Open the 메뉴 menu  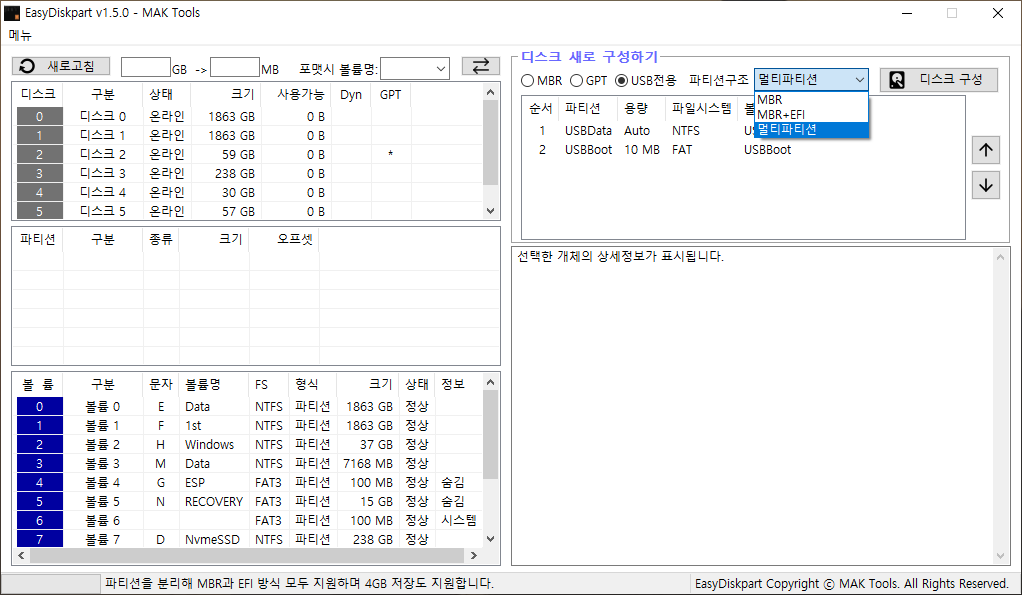tap(20, 35)
